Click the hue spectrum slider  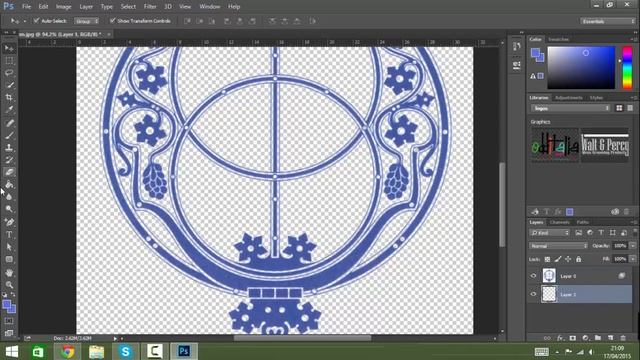pos(627,68)
